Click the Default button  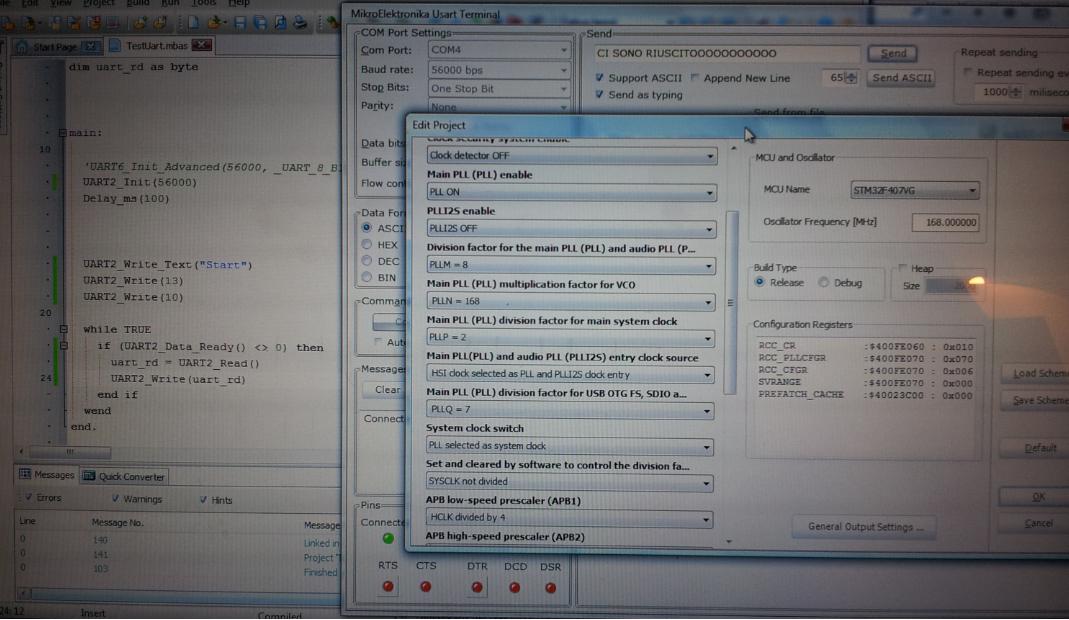coord(1036,448)
